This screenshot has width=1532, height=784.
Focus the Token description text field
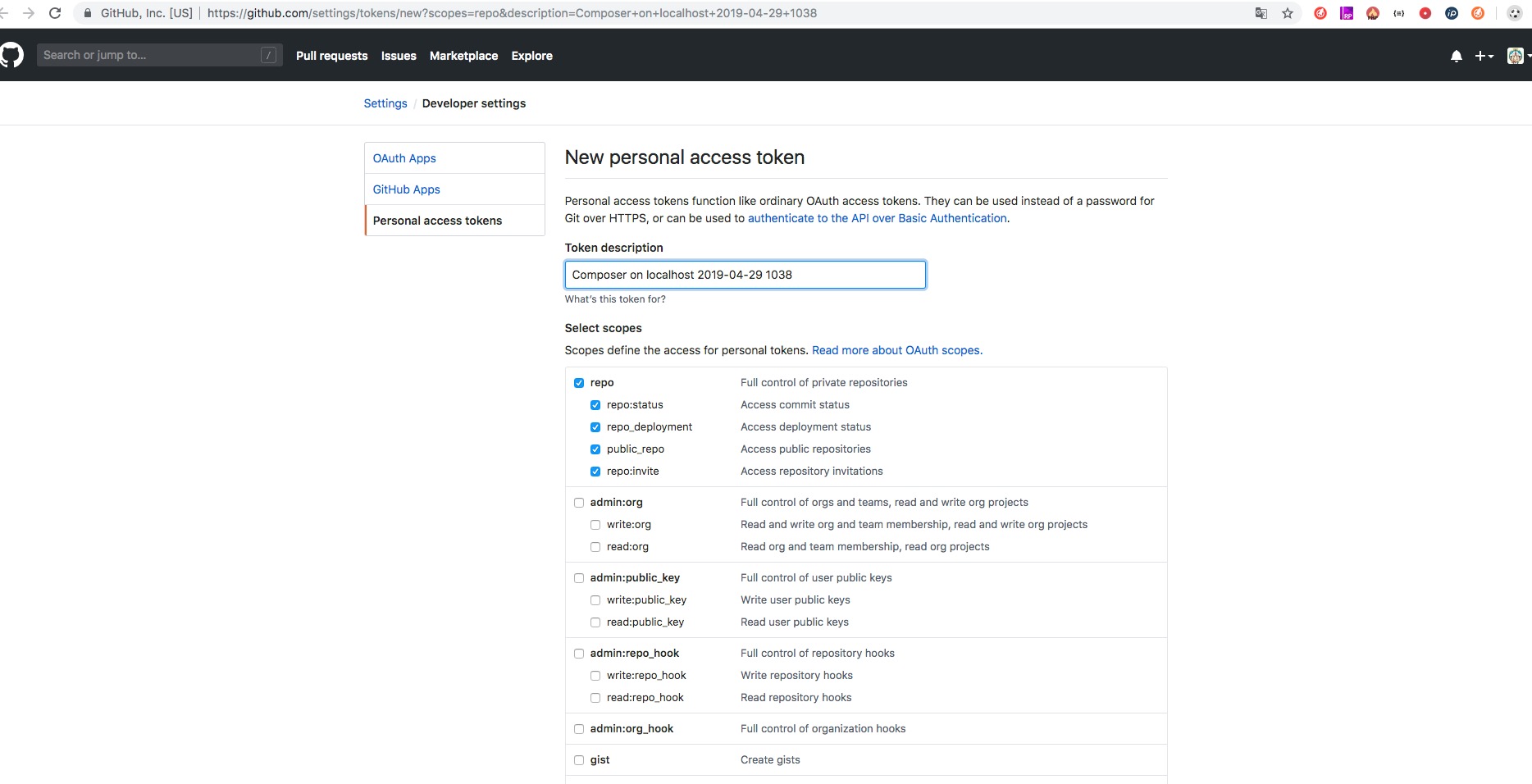click(745, 275)
